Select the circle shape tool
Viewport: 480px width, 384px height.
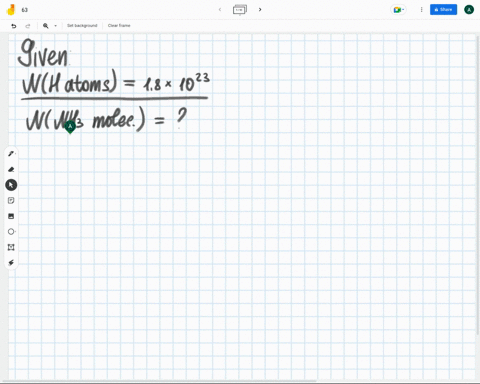pyautogui.click(x=11, y=232)
